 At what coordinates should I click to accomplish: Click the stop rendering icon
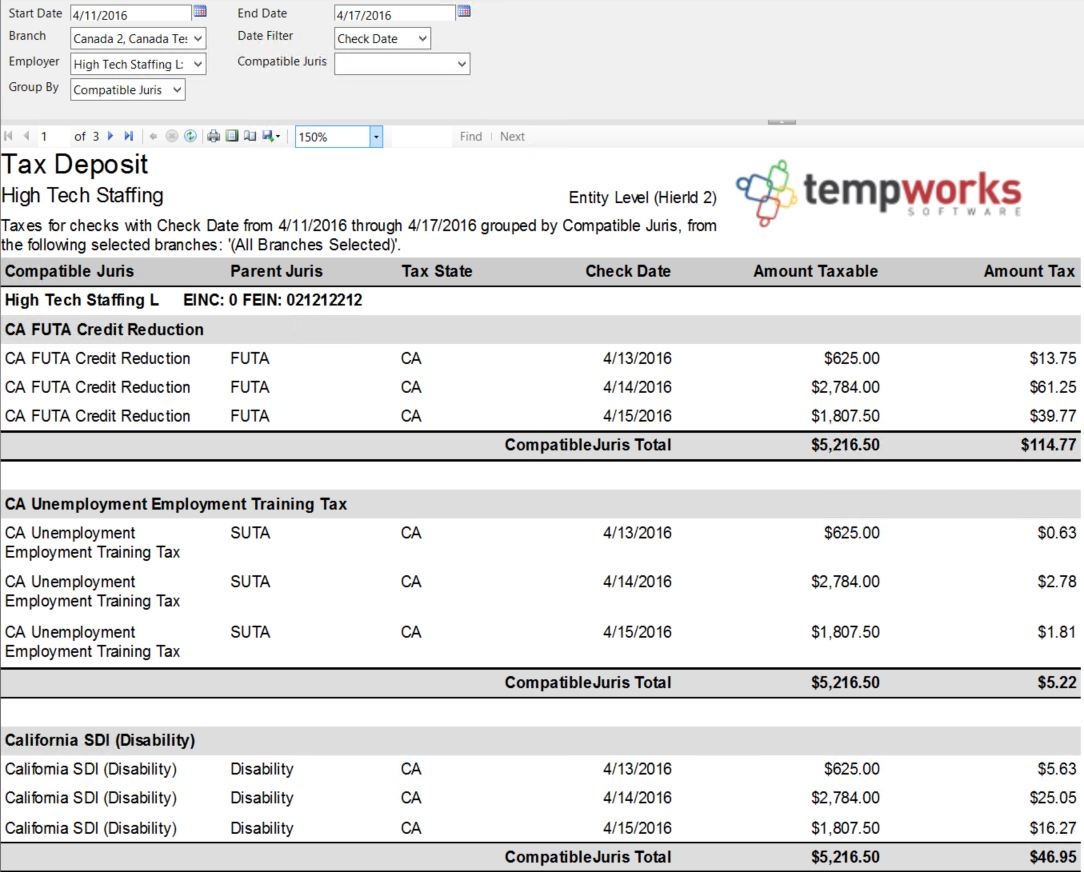(172, 136)
